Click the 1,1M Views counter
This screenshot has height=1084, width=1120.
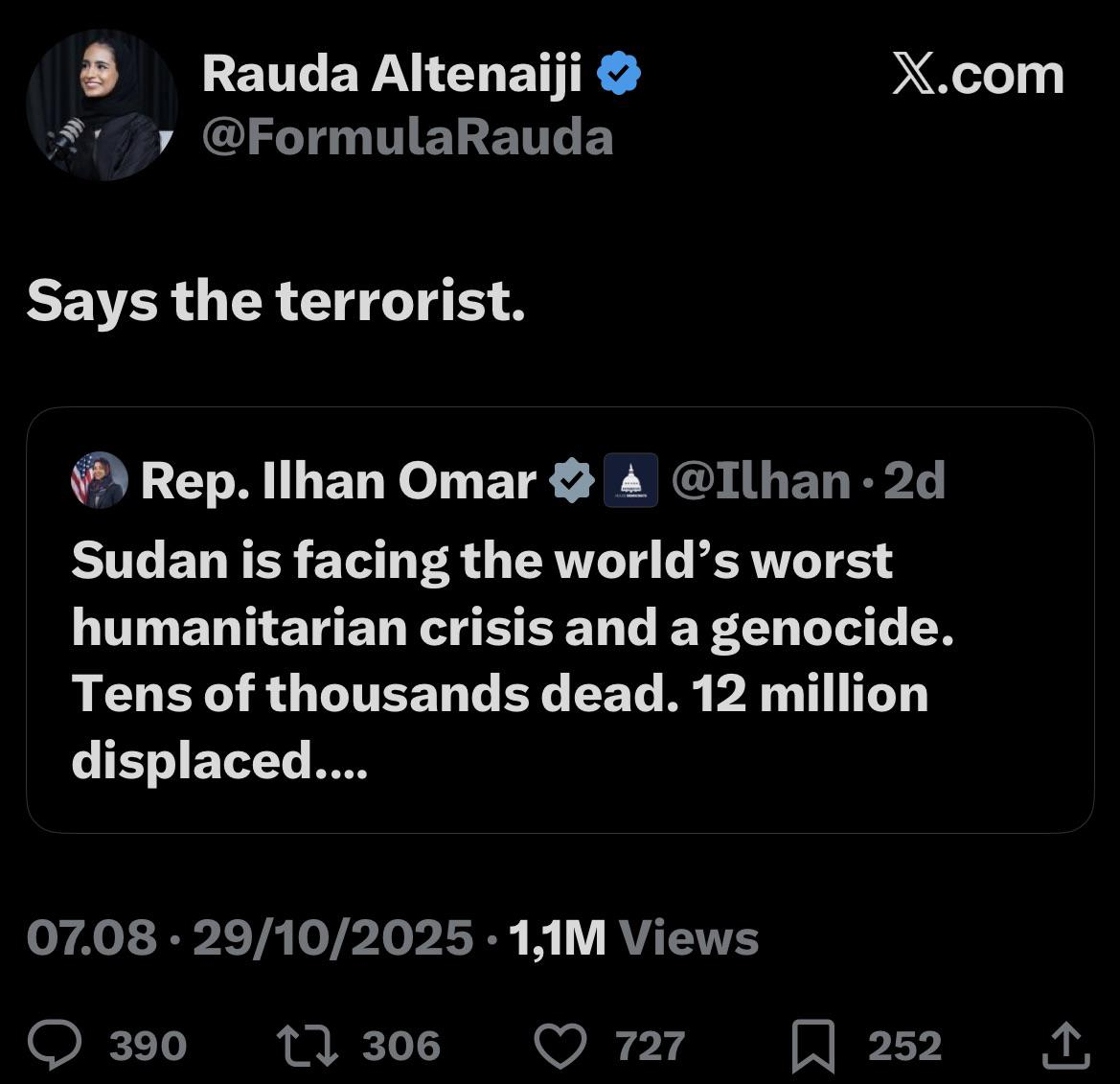tap(633, 937)
